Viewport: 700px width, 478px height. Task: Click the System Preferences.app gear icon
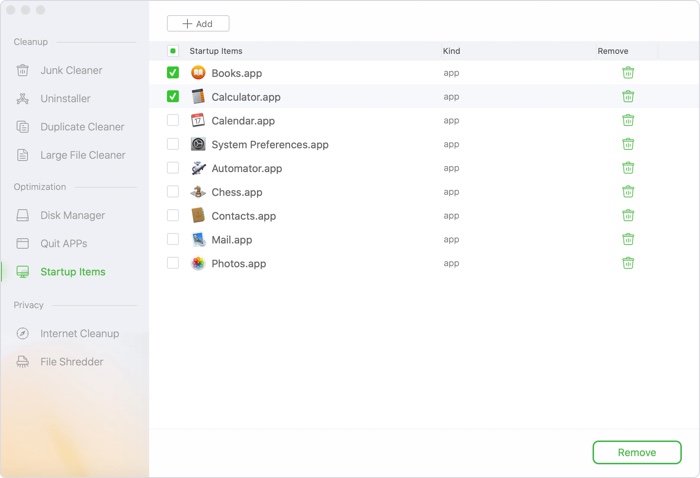(198, 144)
